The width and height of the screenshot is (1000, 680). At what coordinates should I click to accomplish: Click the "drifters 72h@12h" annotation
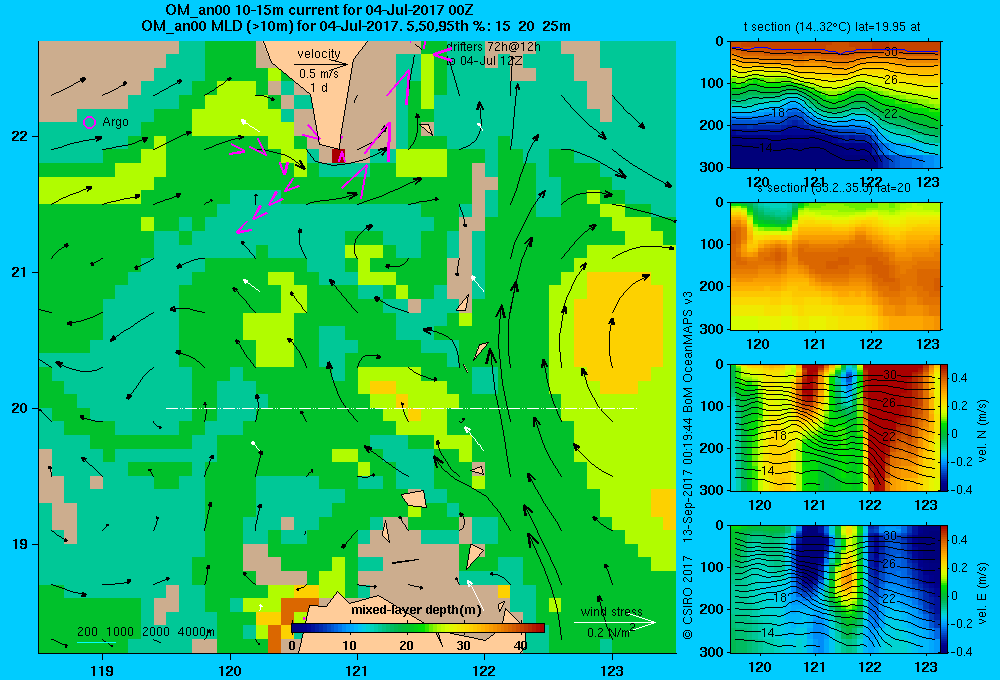coord(493,47)
